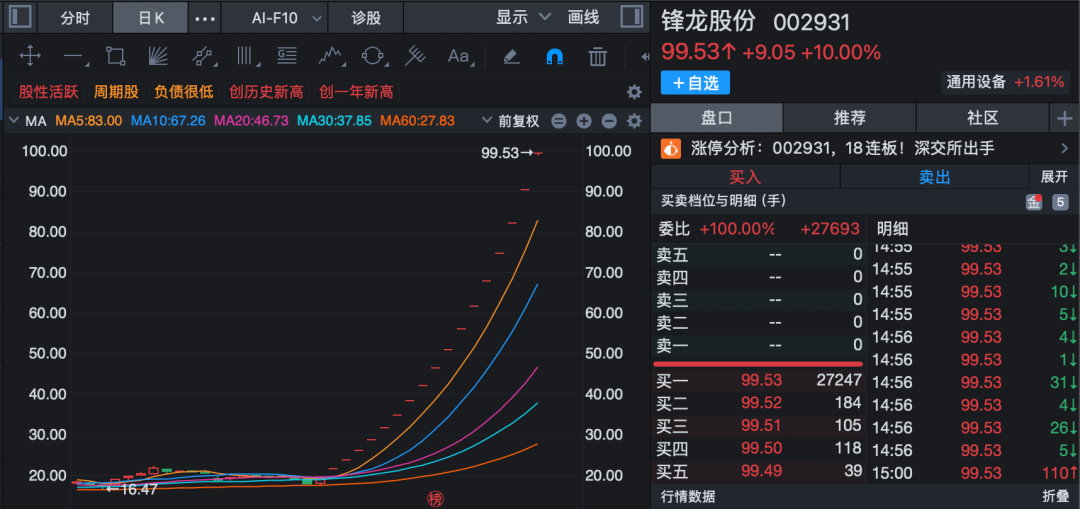The image size is (1080, 509).
Task: Select the eraser drawing tool
Action: pos(511,56)
